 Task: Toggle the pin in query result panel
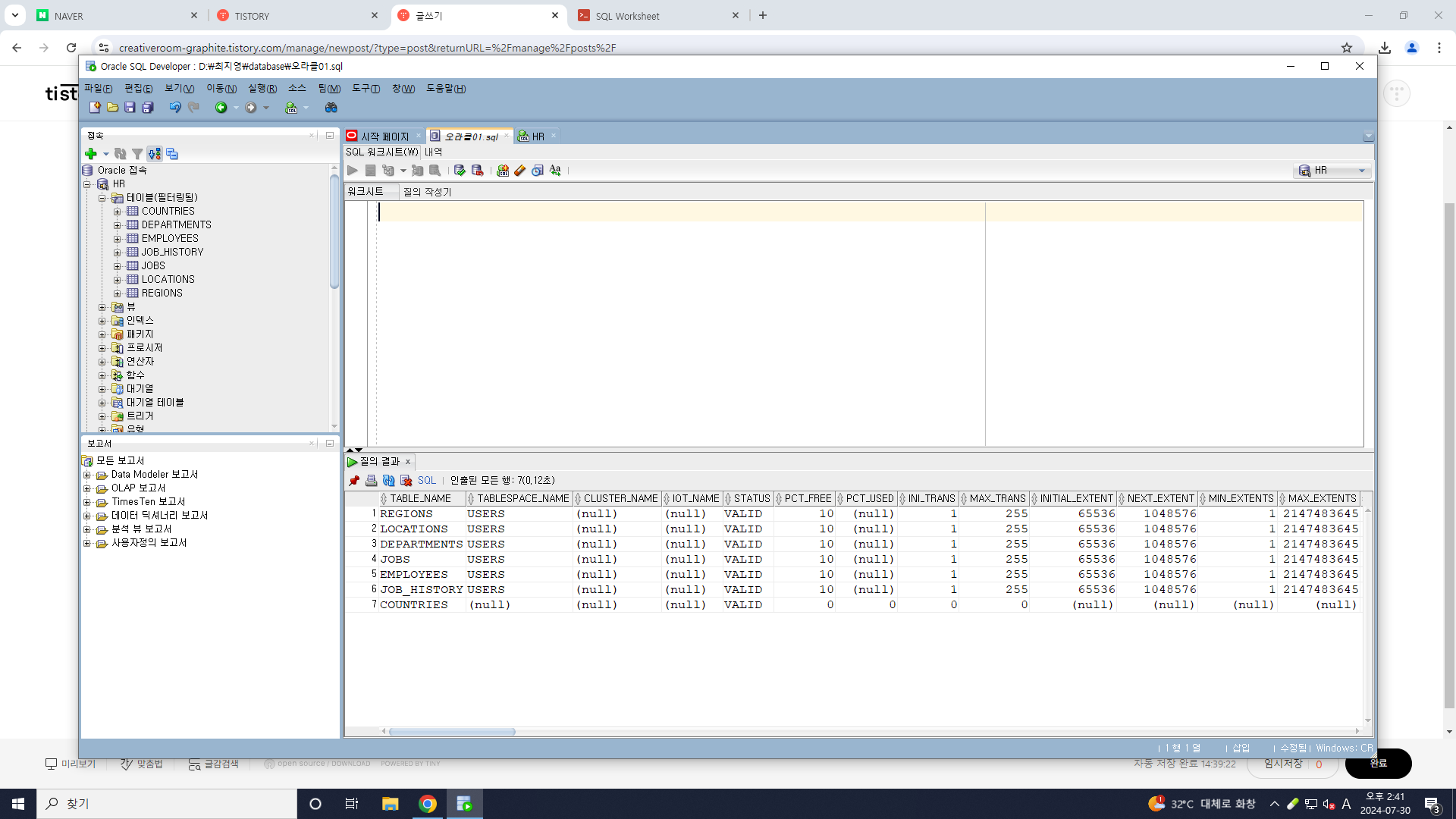tap(354, 481)
